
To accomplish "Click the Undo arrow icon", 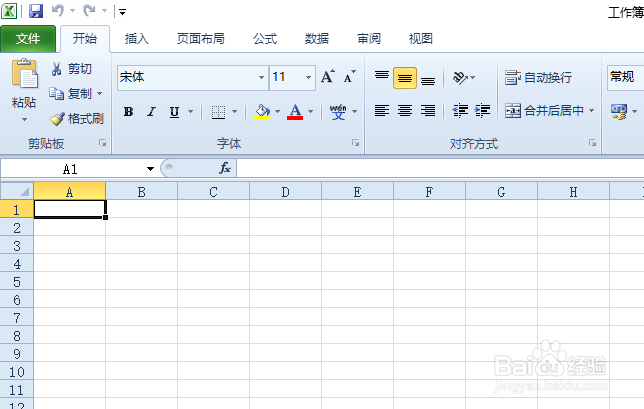I will (58, 11).
